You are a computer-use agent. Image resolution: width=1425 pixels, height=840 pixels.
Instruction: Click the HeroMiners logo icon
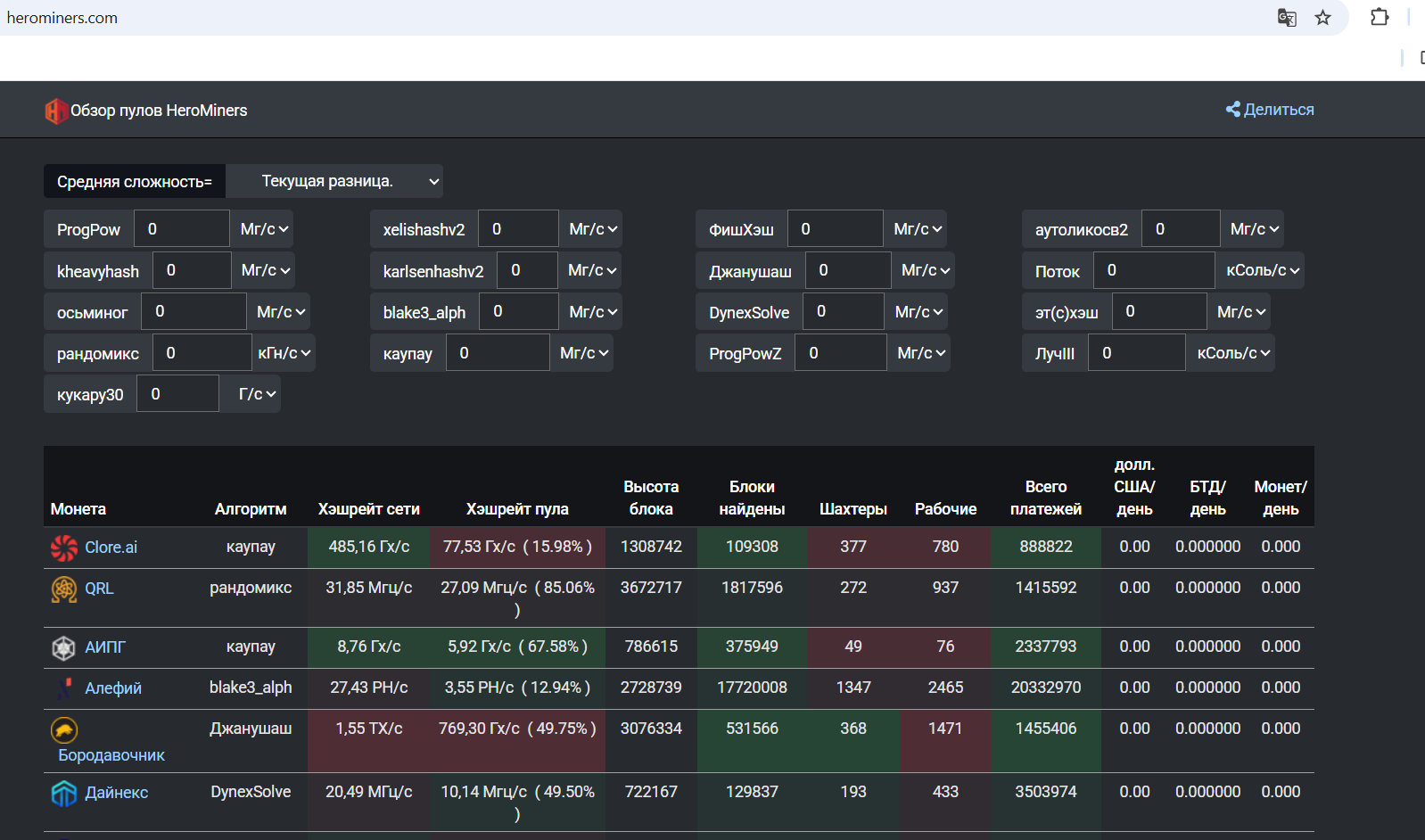(56, 111)
